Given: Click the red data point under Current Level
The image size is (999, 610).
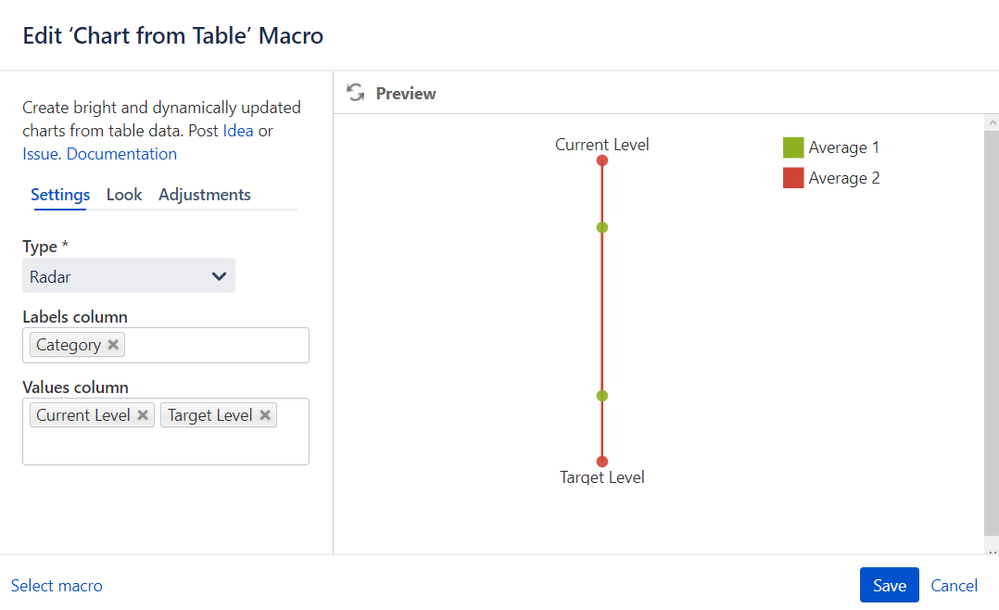Looking at the screenshot, I should click(x=602, y=160).
